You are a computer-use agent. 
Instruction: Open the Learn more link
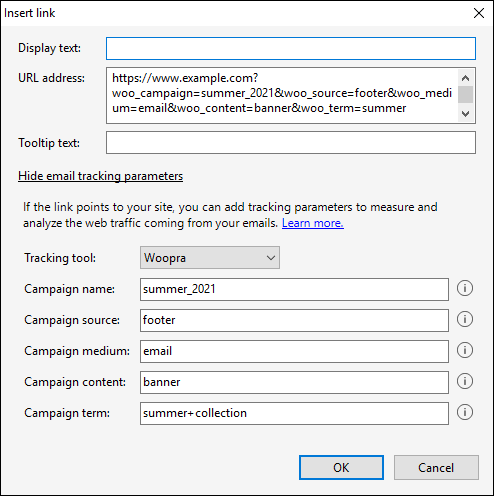click(x=313, y=223)
